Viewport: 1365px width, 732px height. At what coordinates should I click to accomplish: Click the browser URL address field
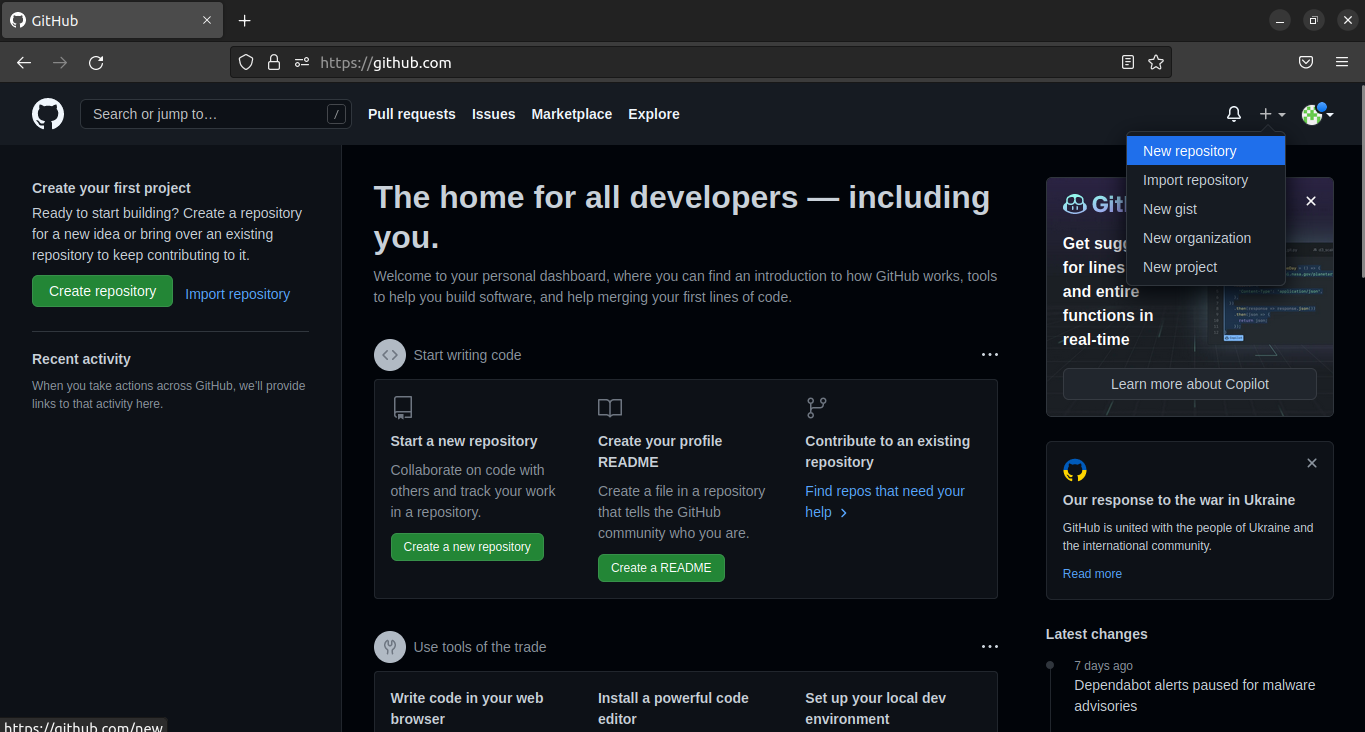(x=700, y=62)
